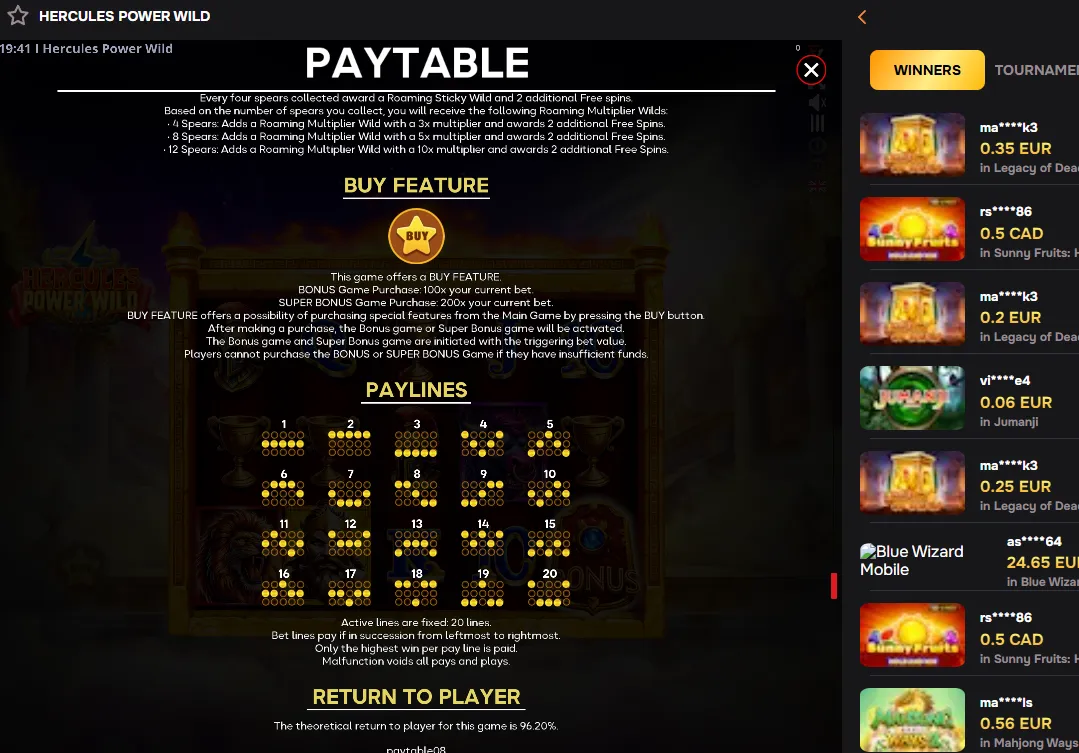Open the Blue Wizard Mobile image
Viewport: 1079px width, 753px height.
click(912, 560)
